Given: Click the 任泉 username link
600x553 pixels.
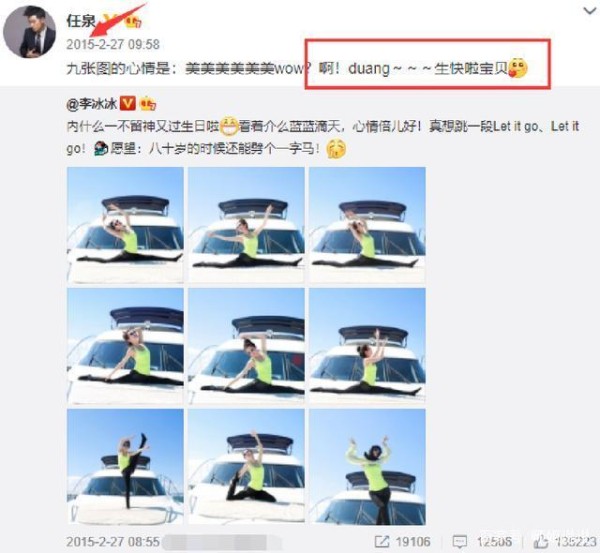Looking at the screenshot, I should (81, 21).
